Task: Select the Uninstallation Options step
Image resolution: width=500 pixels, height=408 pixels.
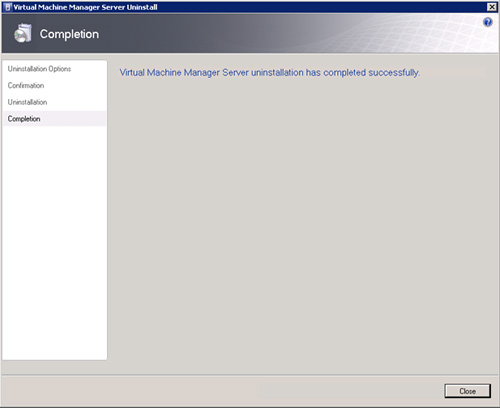Action: click(39, 69)
